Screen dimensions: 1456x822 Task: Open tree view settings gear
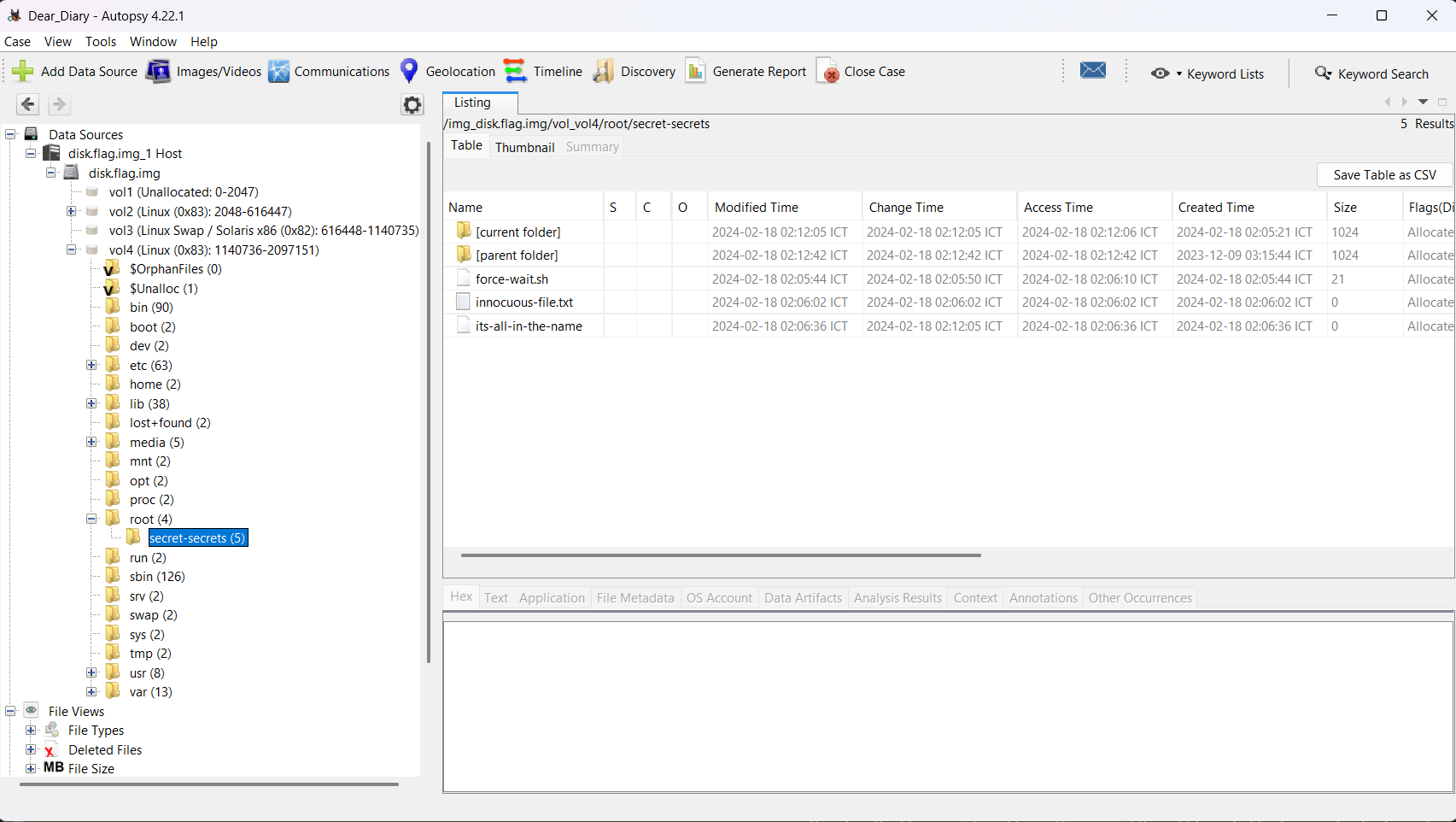pyautogui.click(x=412, y=104)
